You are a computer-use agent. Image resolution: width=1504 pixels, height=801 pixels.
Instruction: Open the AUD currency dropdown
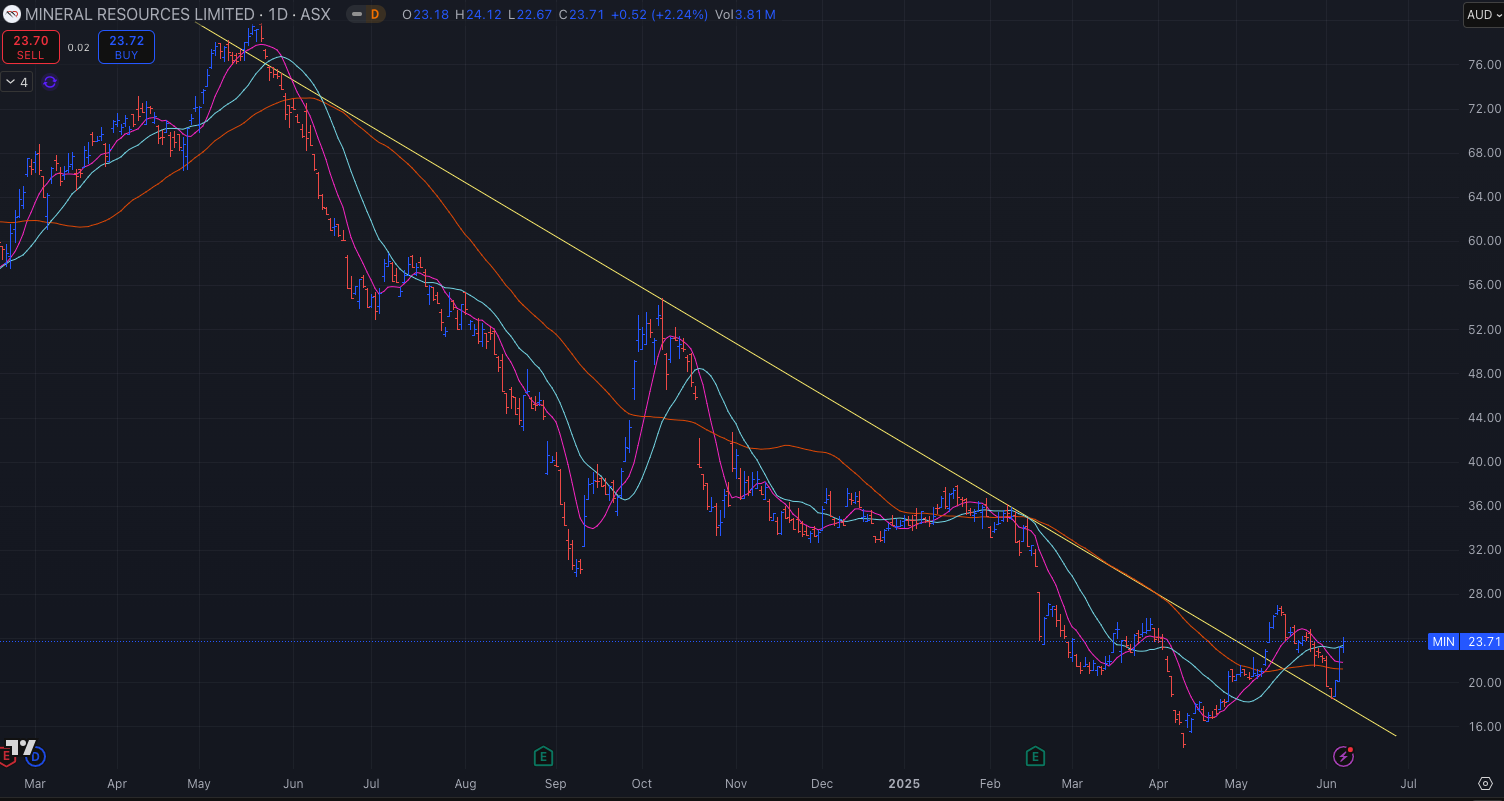[1482, 14]
